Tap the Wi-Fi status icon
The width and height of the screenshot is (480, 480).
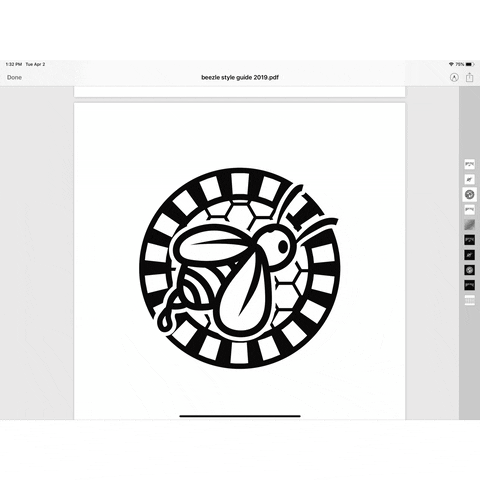451,64
